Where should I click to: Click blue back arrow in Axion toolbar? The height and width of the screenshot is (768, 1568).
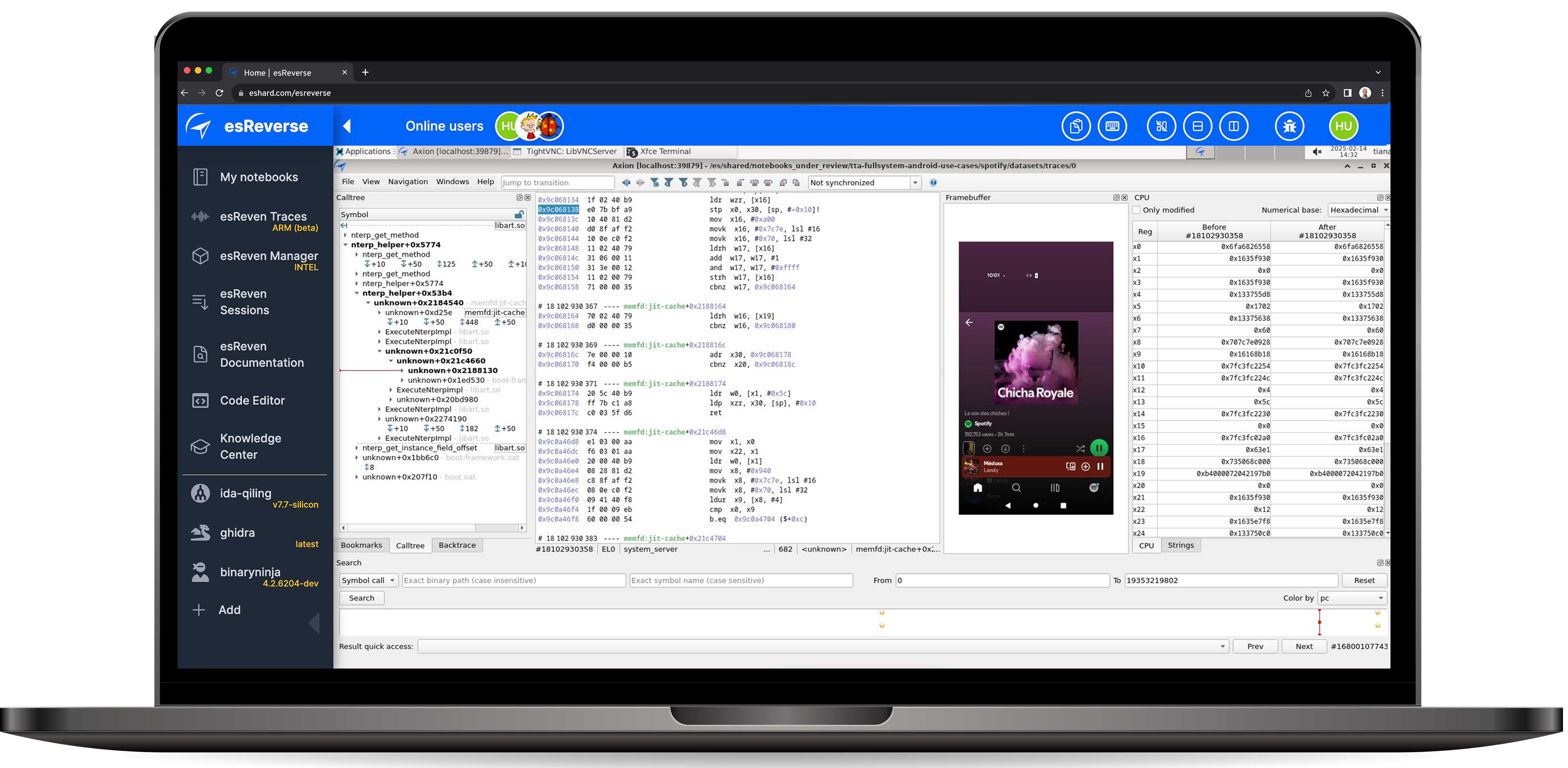coord(626,183)
